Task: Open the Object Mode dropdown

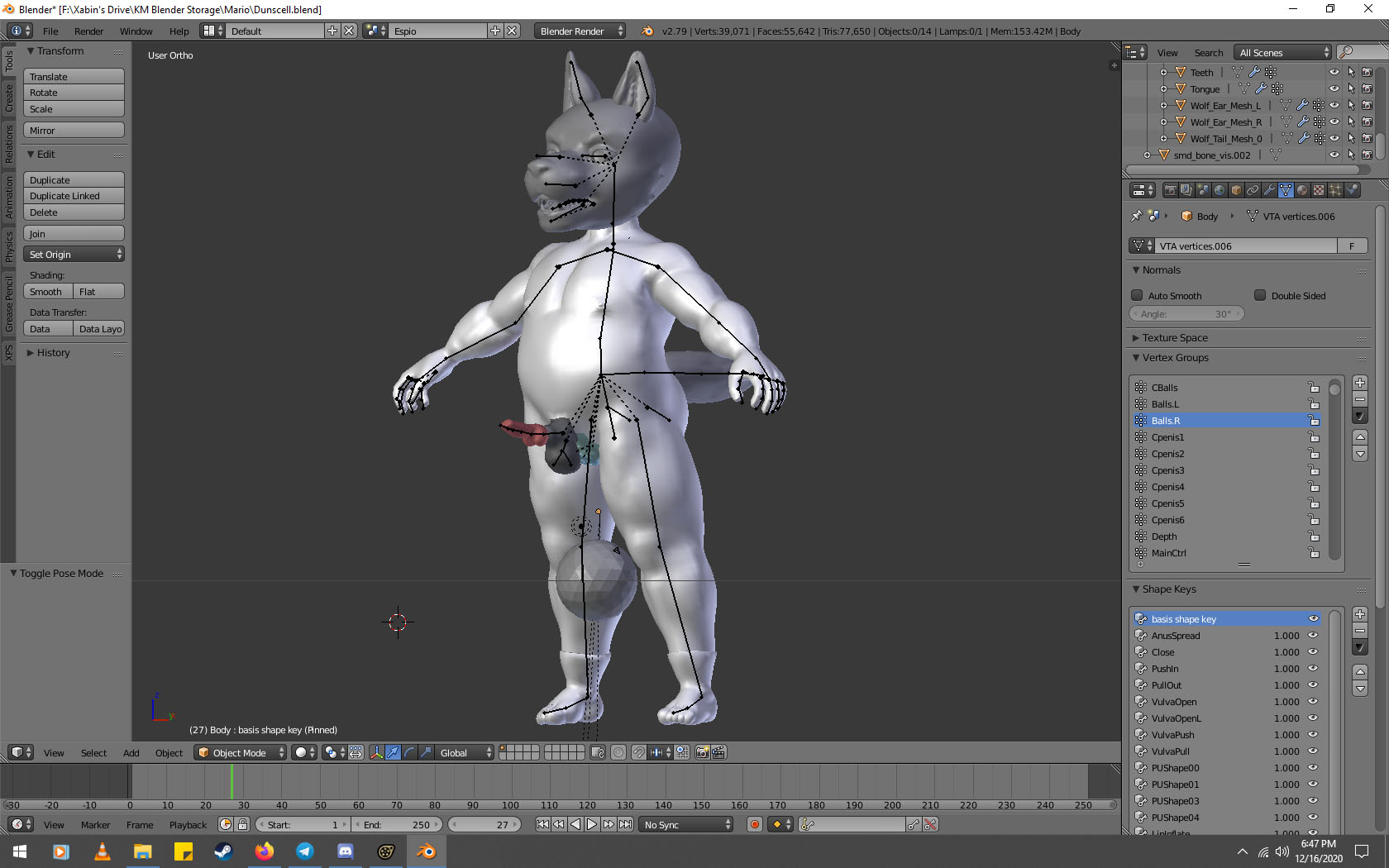Action: [241, 752]
